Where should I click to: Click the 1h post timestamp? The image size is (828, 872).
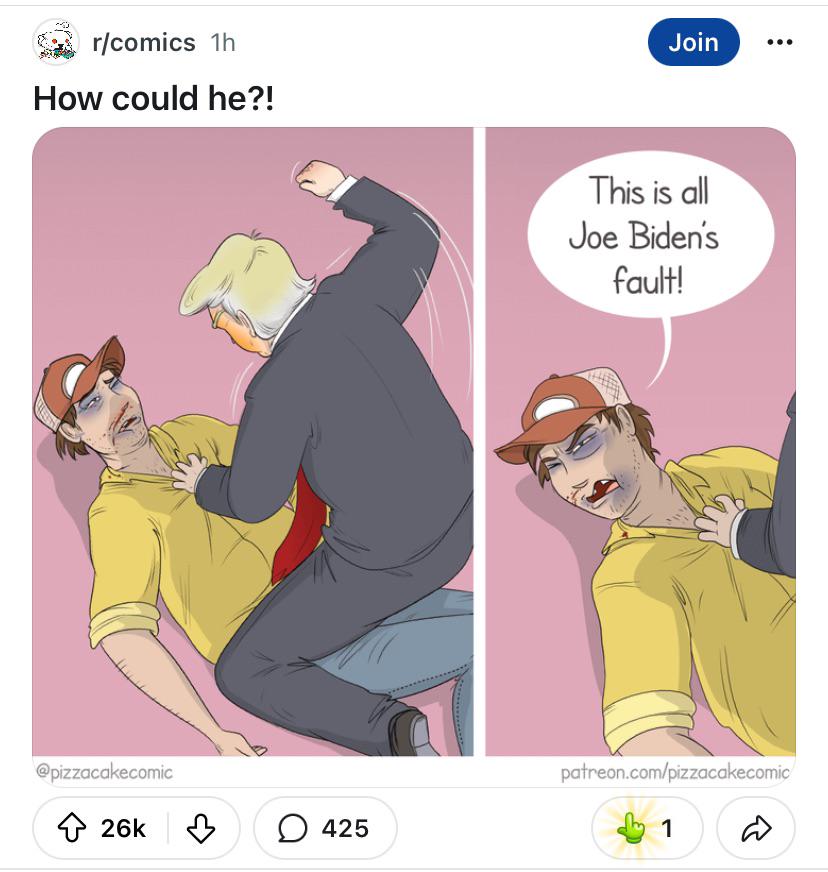223,42
